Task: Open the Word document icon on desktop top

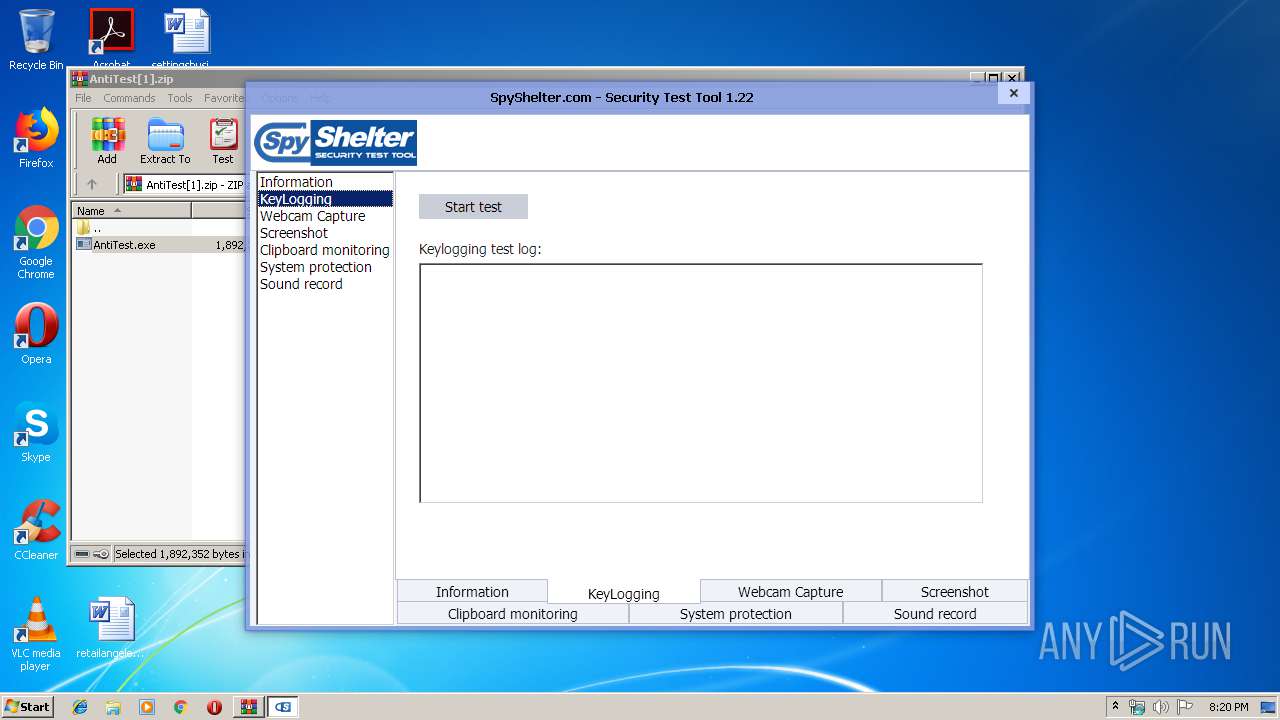Action: pos(187,38)
